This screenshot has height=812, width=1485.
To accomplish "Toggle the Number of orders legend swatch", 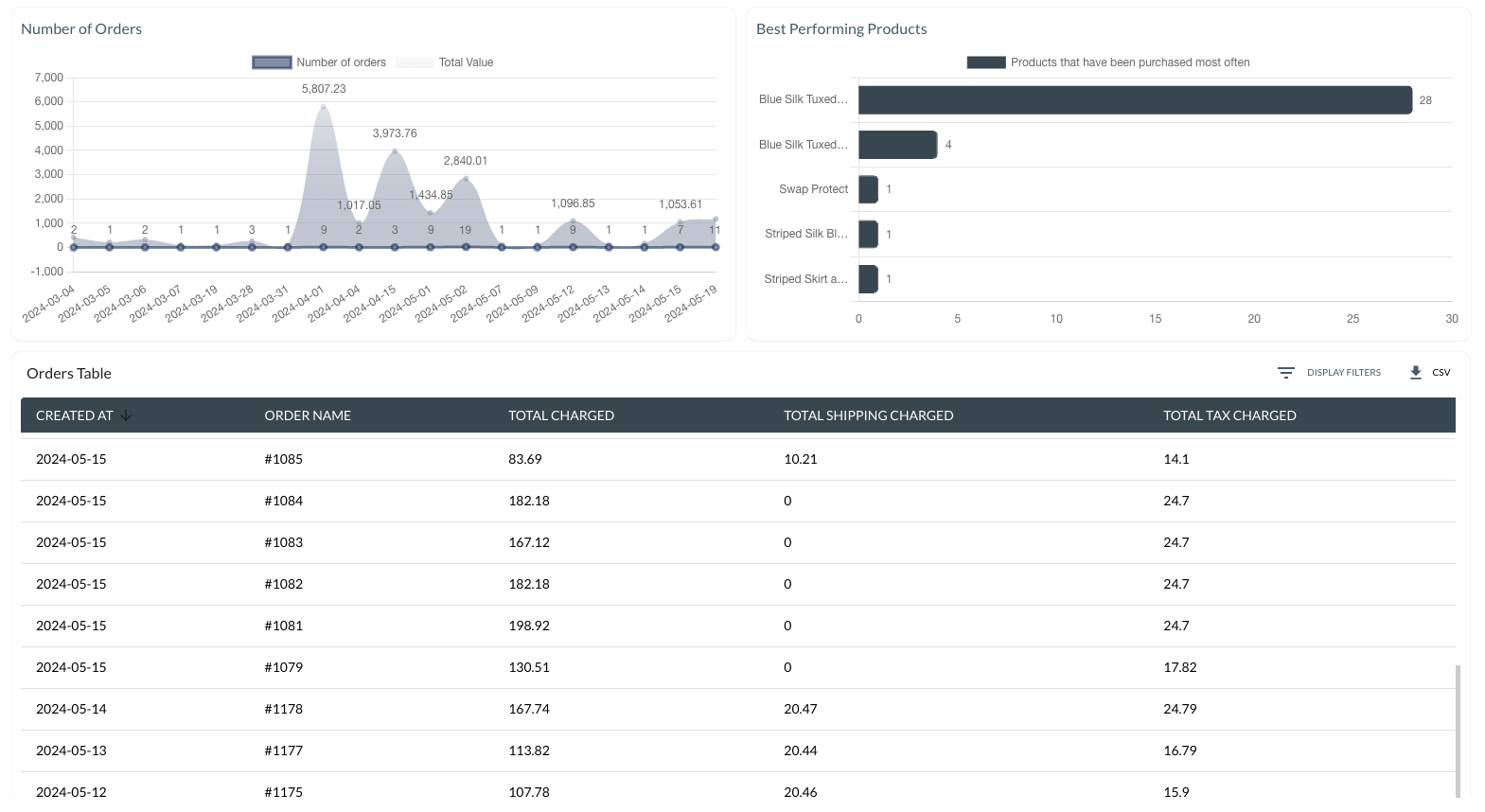I will 272,62.
